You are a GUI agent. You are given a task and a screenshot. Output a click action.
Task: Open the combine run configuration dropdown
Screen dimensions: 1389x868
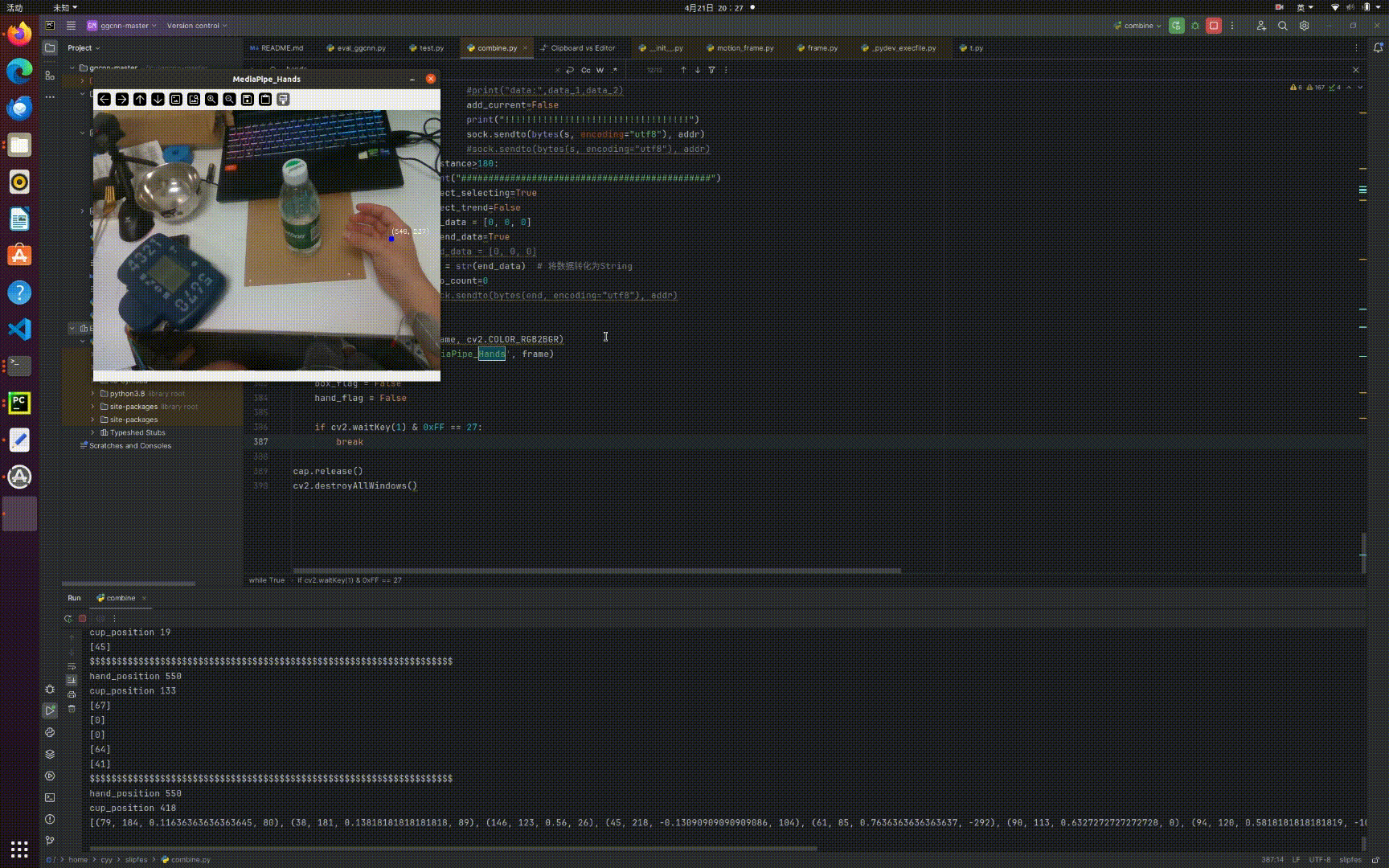pyautogui.click(x=1137, y=26)
